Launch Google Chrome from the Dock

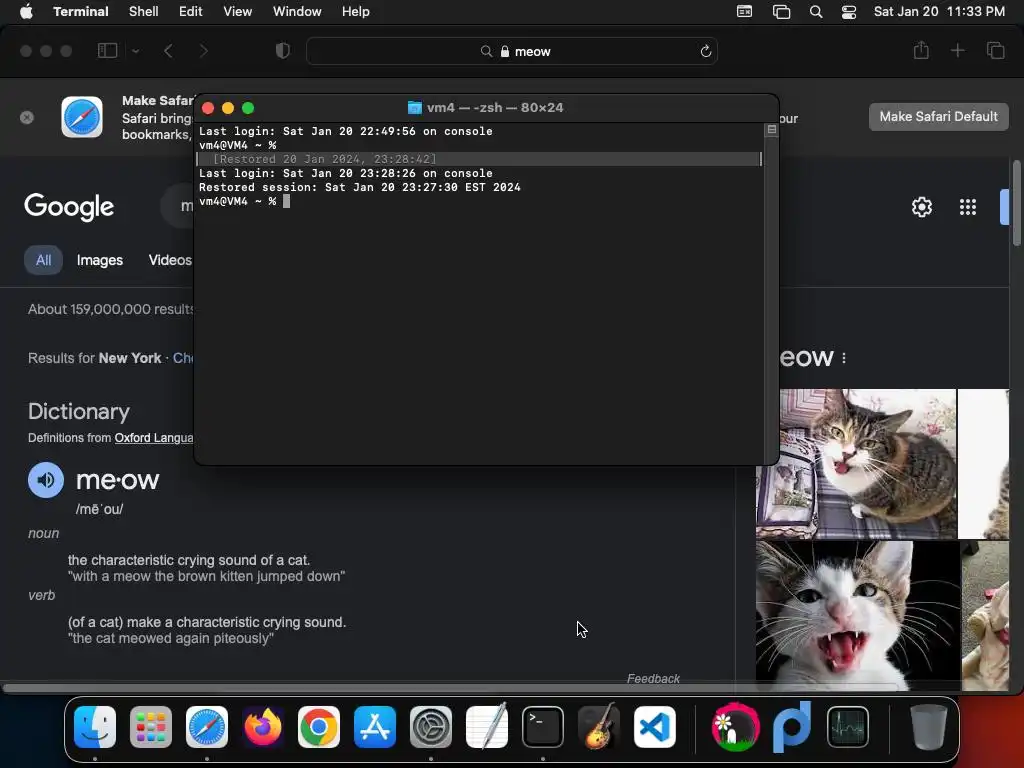[319, 727]
